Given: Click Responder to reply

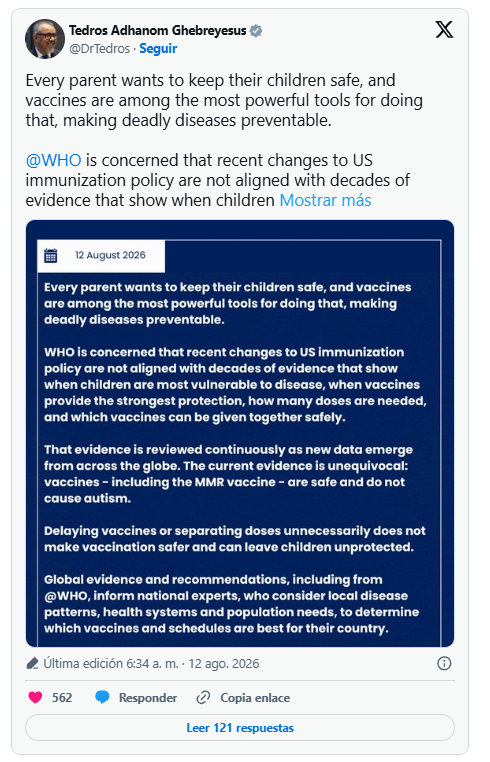Looking at the screenshot, I should point(148,698).
